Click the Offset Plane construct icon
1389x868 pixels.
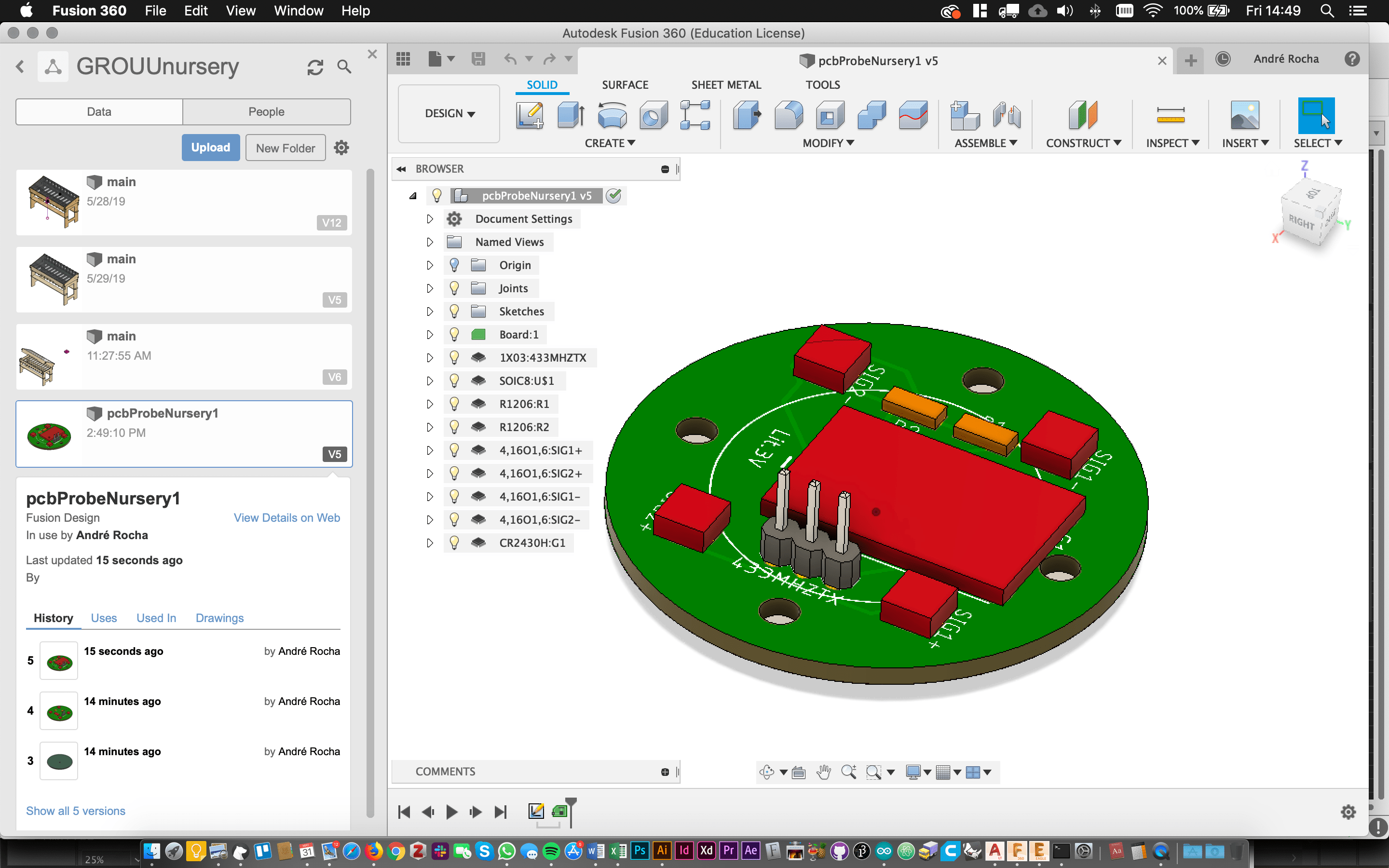(1082, 115)
